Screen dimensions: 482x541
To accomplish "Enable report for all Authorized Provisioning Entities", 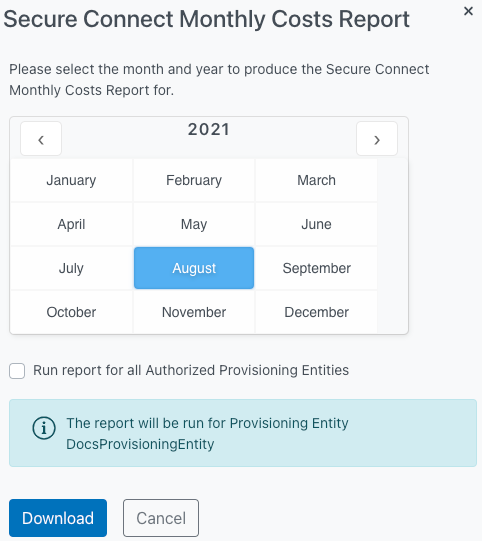I will [x=17, y=371].
